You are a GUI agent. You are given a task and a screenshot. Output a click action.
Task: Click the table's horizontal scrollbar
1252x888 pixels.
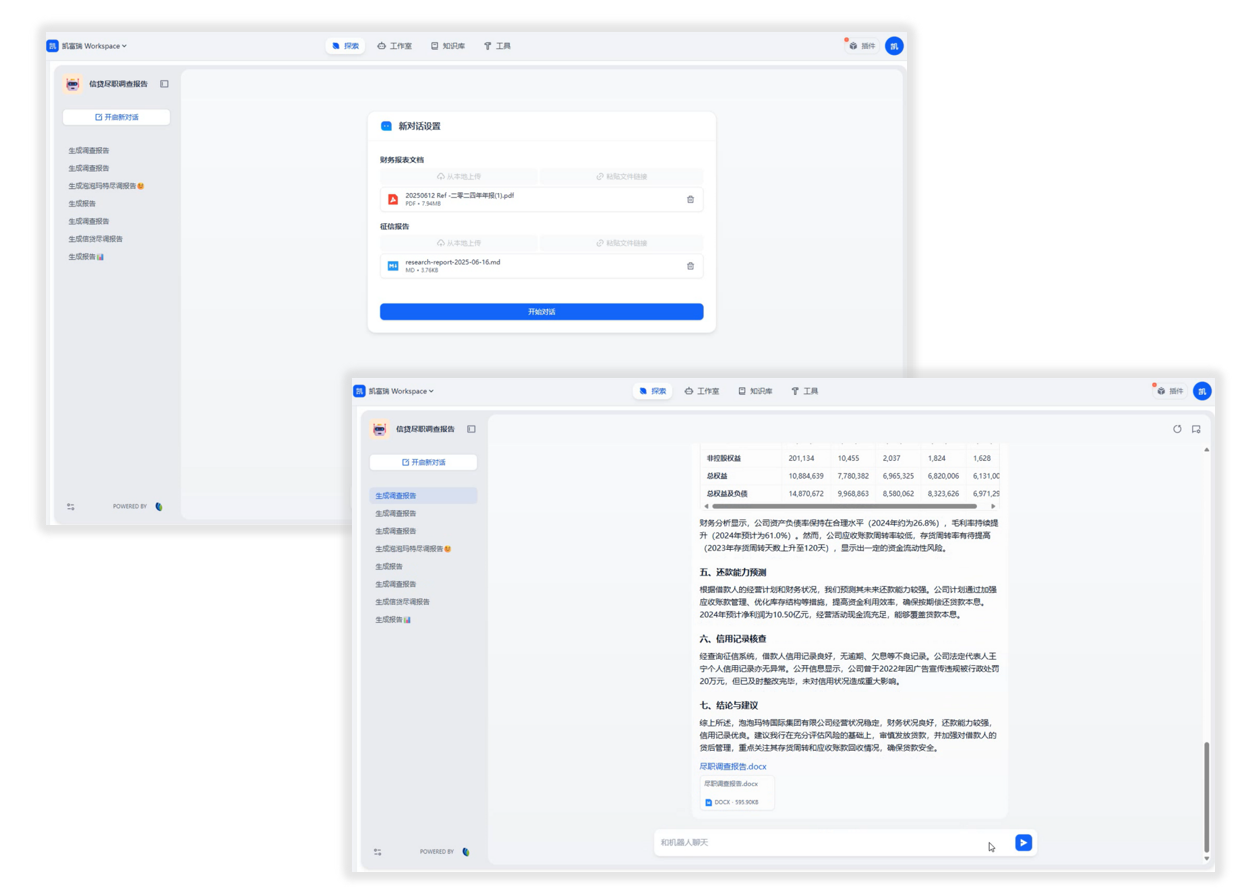(843, 506)
